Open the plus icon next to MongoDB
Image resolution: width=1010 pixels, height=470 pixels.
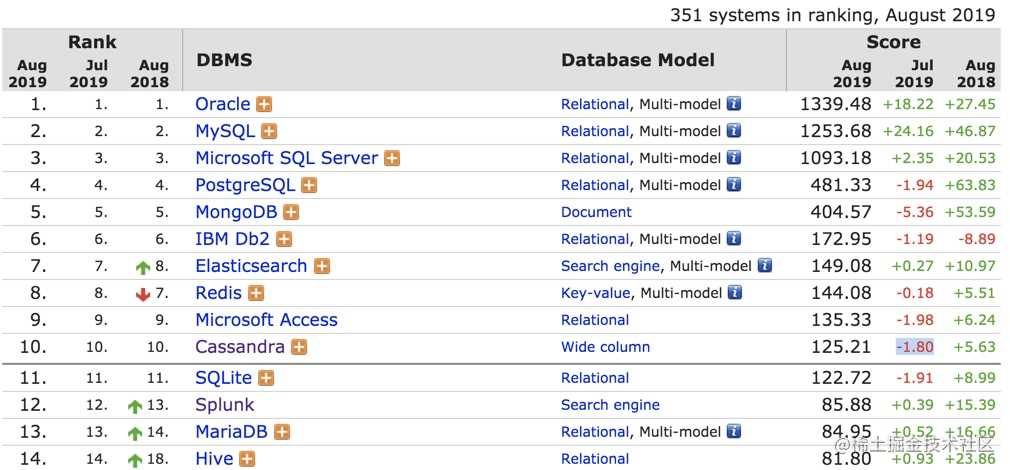(291, 212)
